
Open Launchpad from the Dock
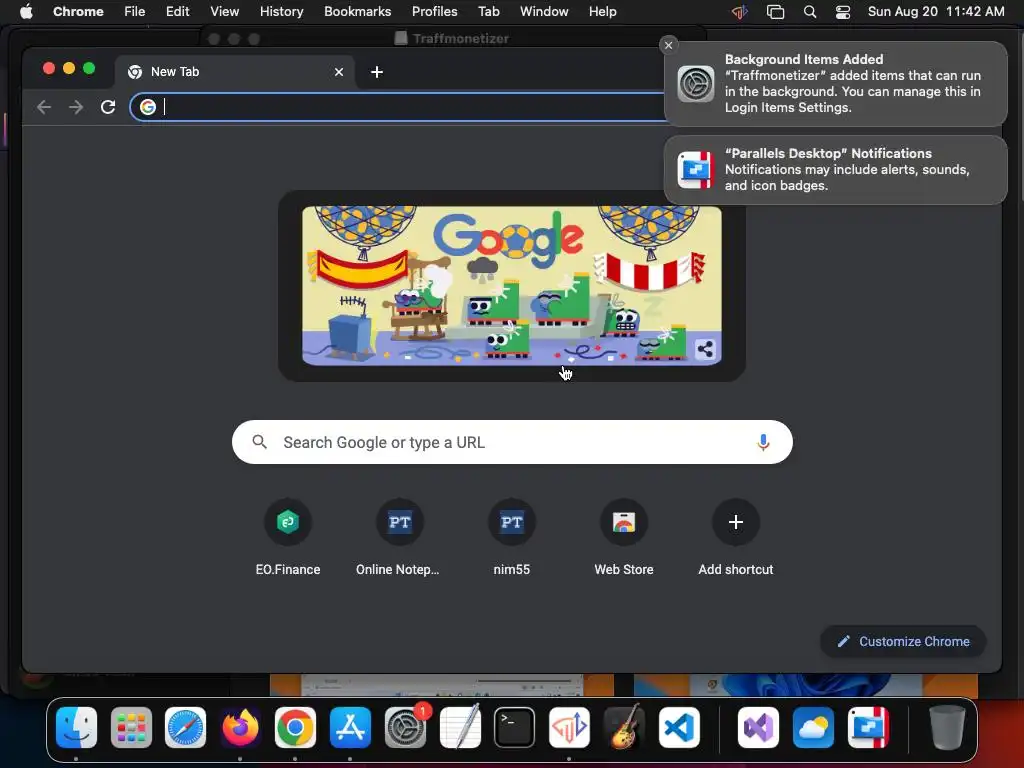coord(131,727)
